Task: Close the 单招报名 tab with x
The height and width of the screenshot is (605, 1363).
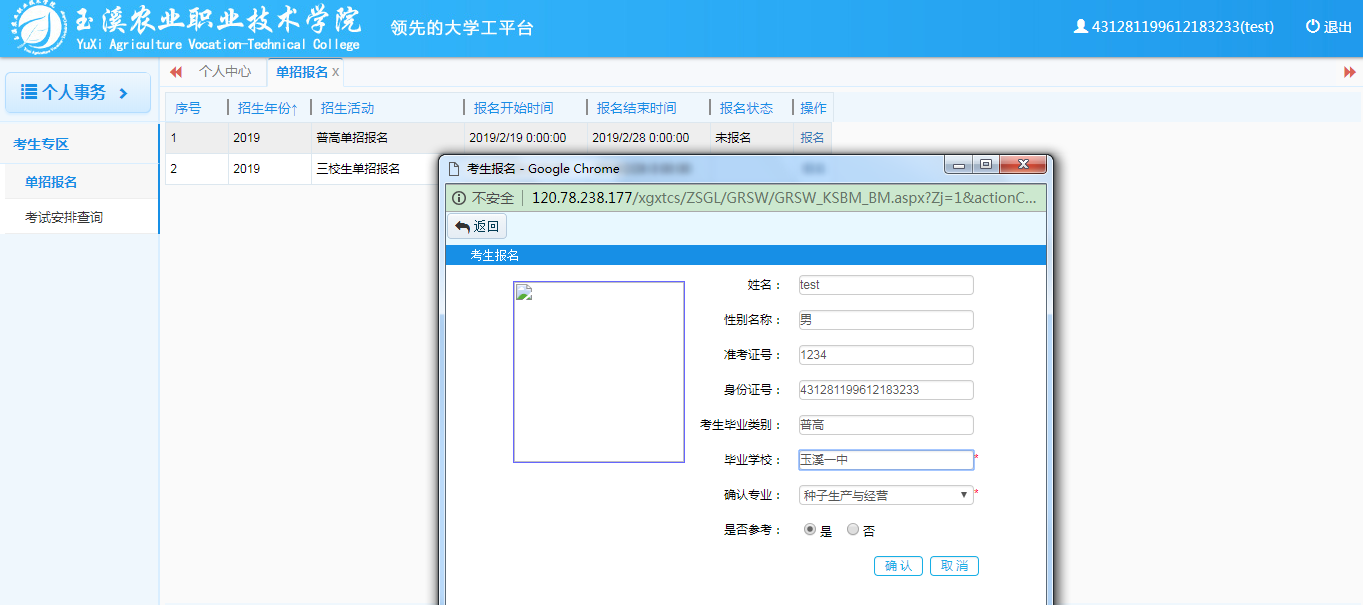Action: click(336, 72)
